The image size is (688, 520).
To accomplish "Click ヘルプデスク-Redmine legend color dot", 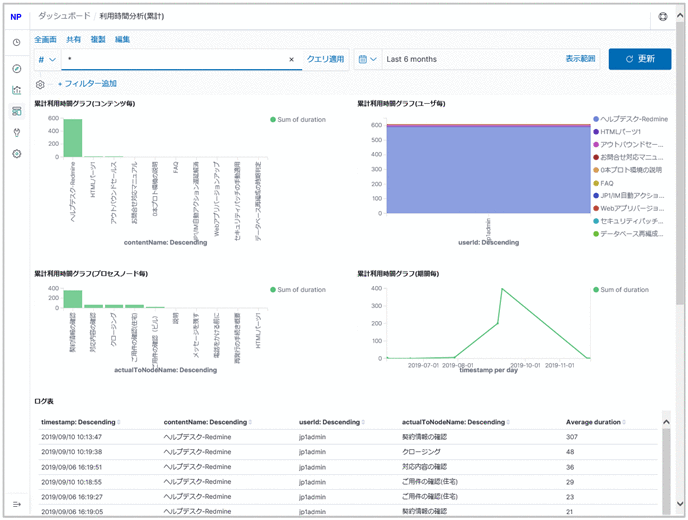I will [595, 119].
